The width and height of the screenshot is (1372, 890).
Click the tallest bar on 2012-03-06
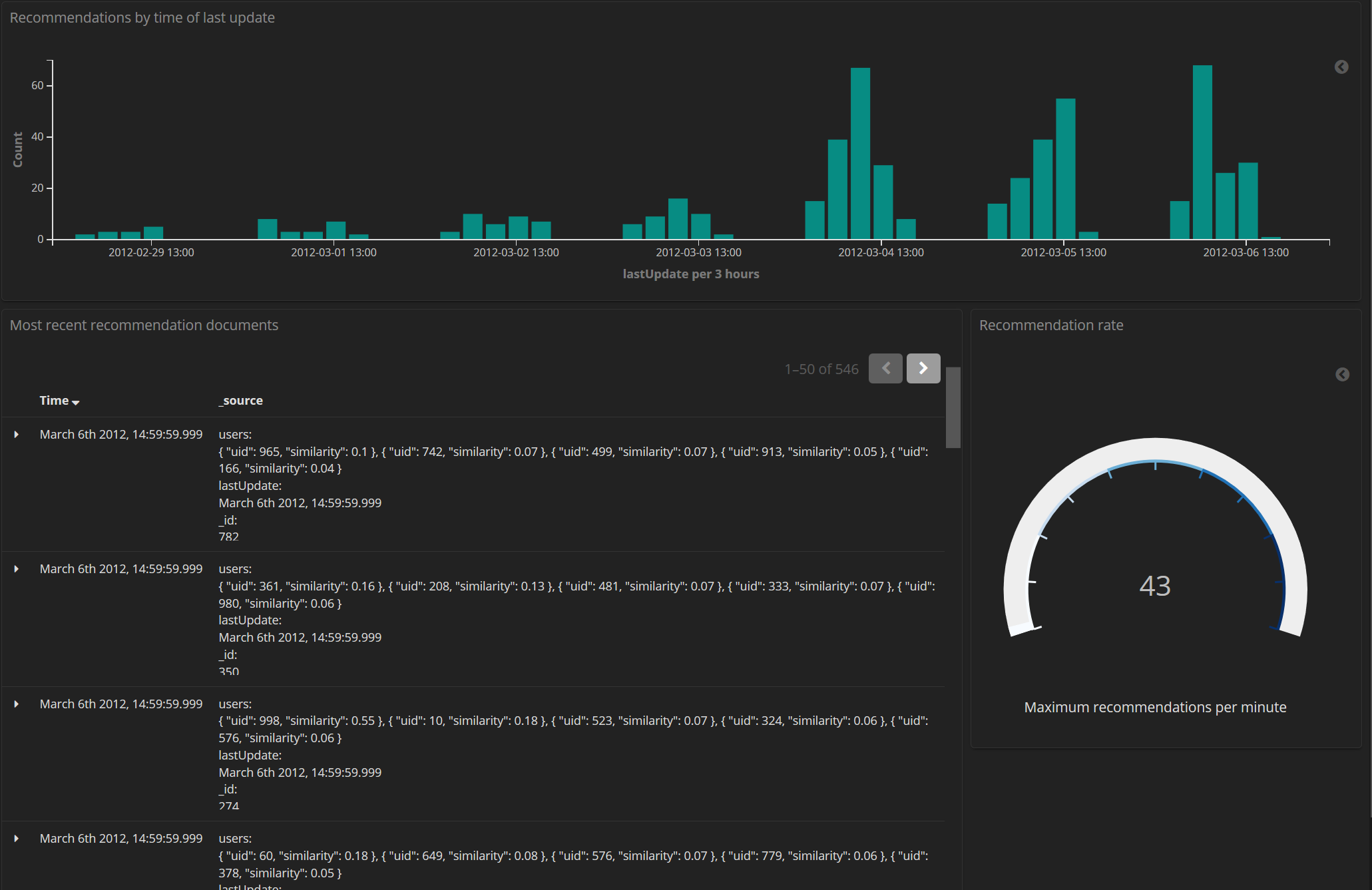[x=1202, y=152]
